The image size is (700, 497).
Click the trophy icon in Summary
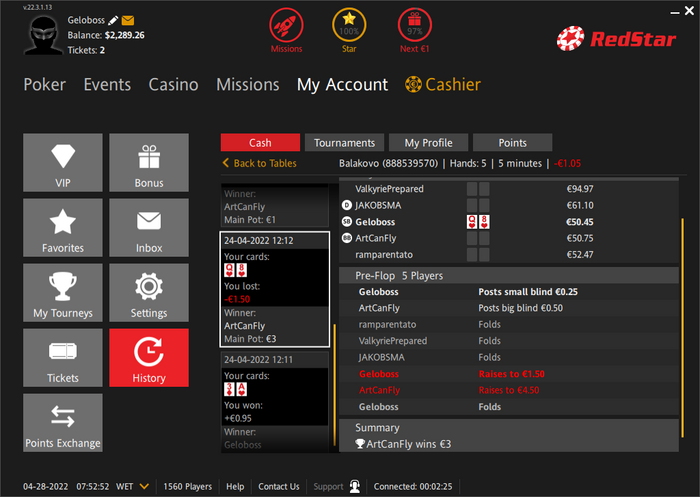(360, 444)
